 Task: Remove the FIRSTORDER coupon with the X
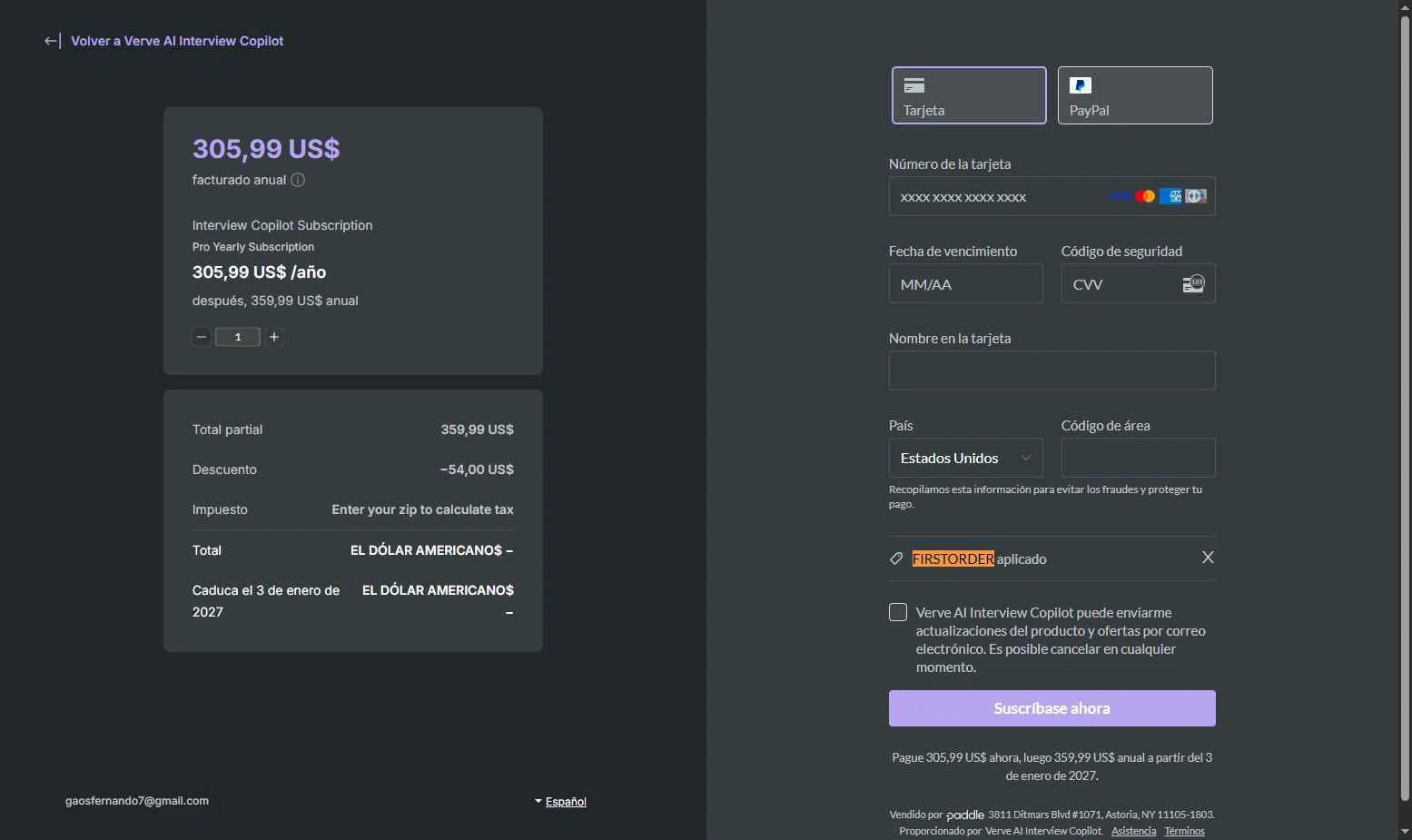pos(1208,558)
